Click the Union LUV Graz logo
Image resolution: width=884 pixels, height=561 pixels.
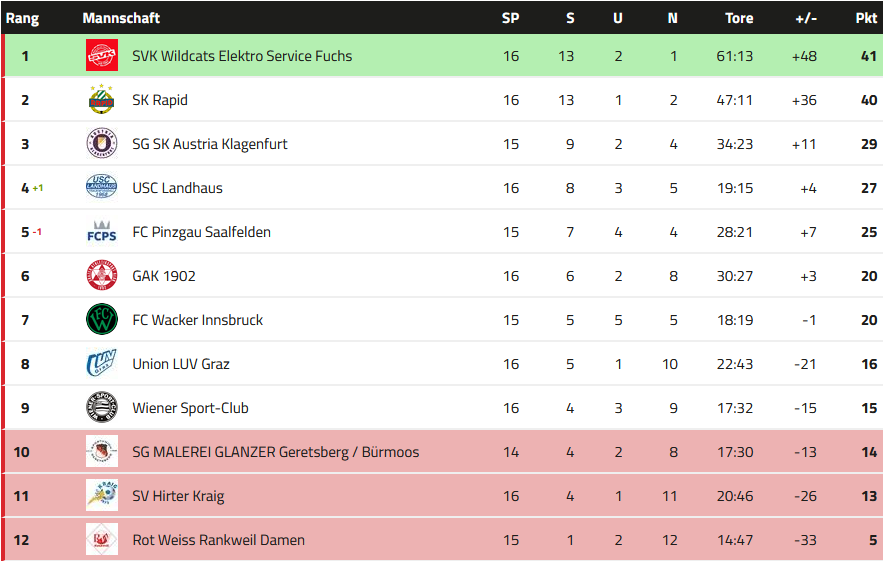102,364
